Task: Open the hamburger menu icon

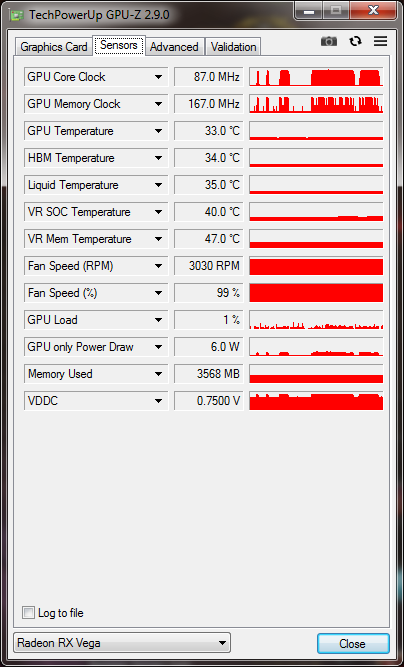Action: 381,41
